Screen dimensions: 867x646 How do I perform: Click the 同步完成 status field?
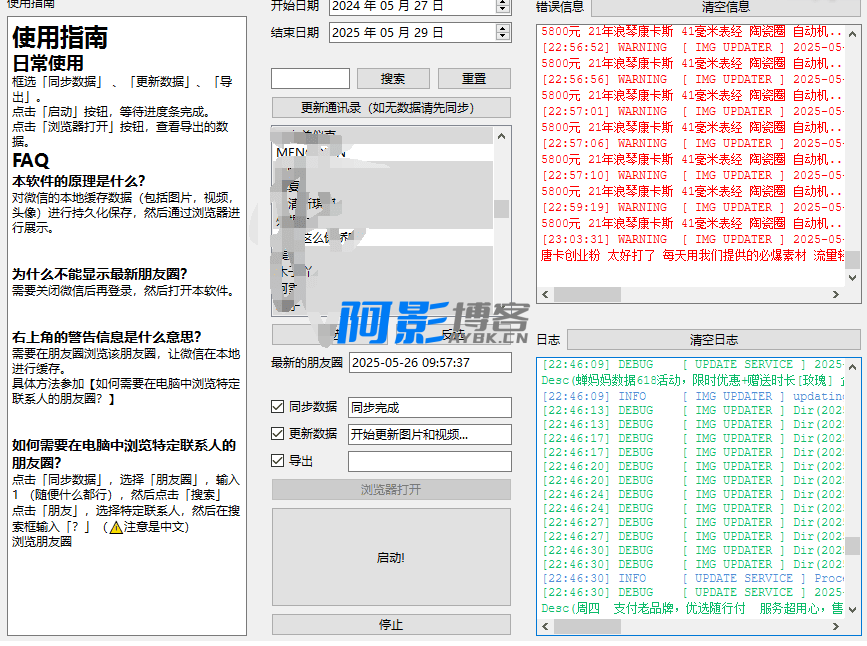coord(430,408)
